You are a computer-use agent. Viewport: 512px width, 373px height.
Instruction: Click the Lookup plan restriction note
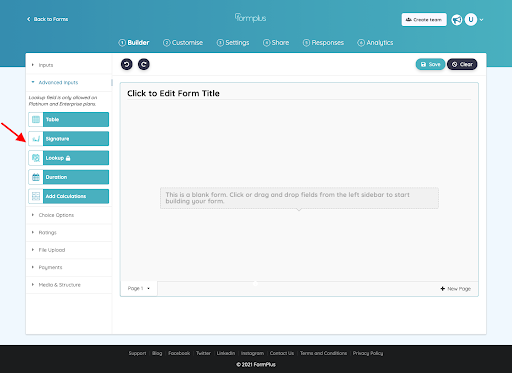coord(63,101)
